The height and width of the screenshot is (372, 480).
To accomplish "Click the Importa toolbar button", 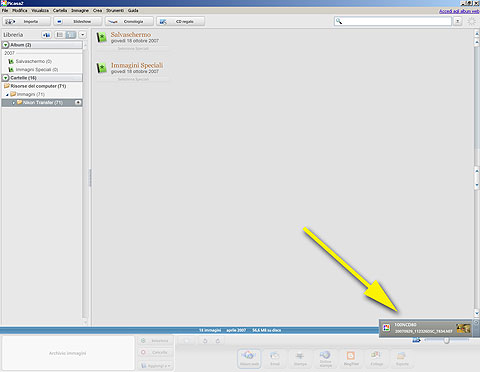I will pos(26,21).
